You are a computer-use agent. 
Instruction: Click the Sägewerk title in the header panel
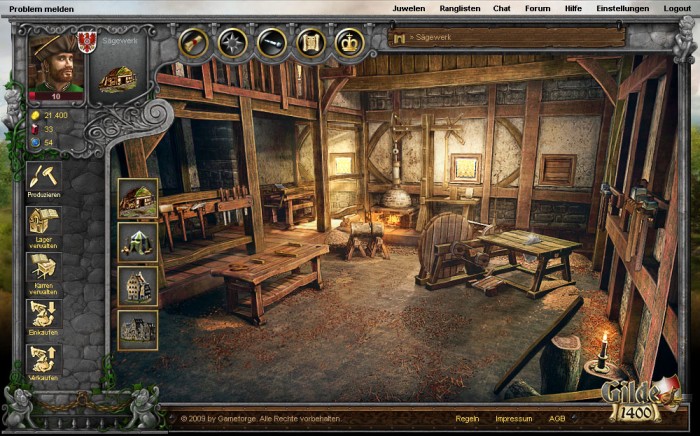click(120, 41)
